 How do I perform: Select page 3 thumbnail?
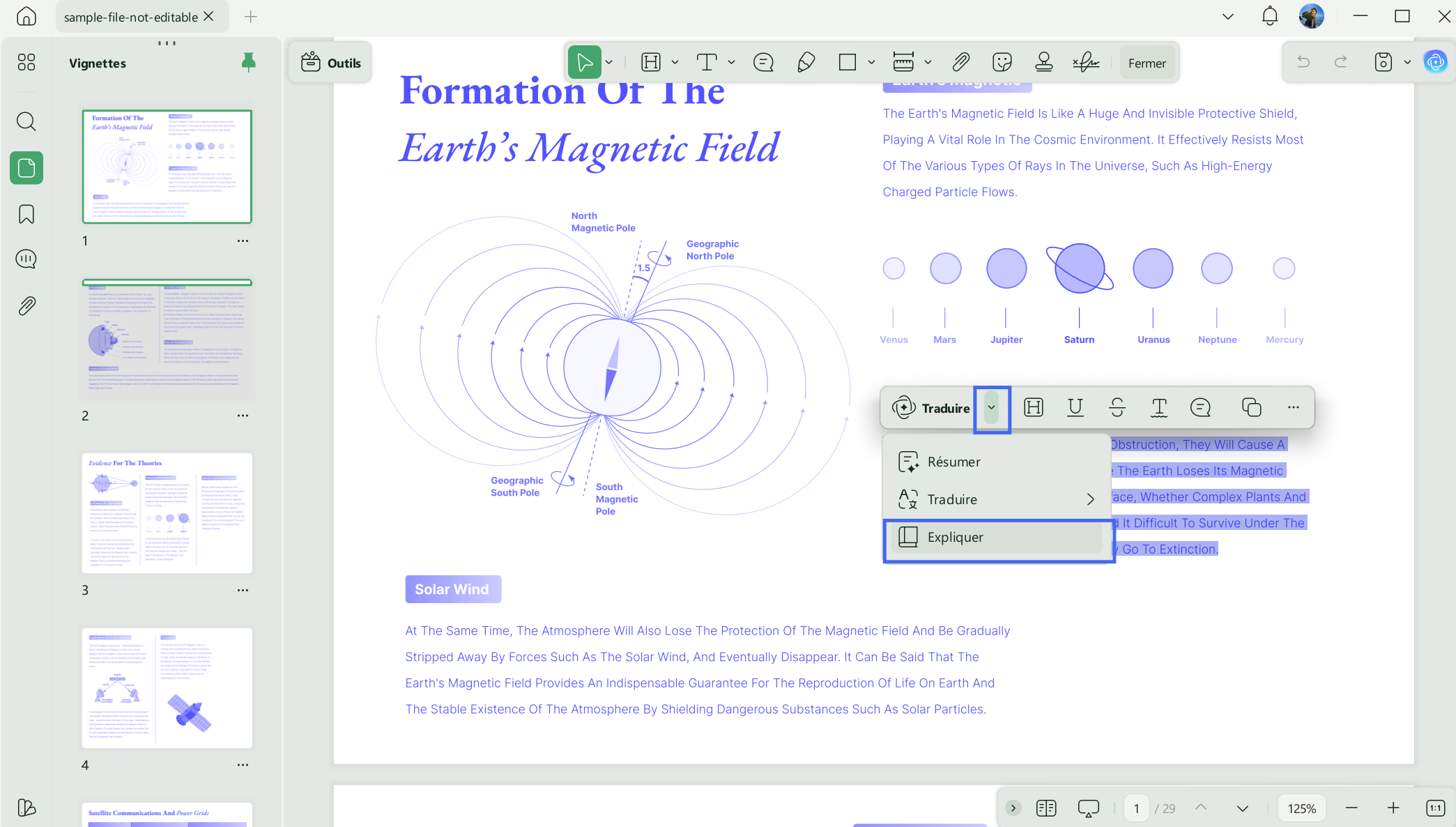(x=167, y=514)
